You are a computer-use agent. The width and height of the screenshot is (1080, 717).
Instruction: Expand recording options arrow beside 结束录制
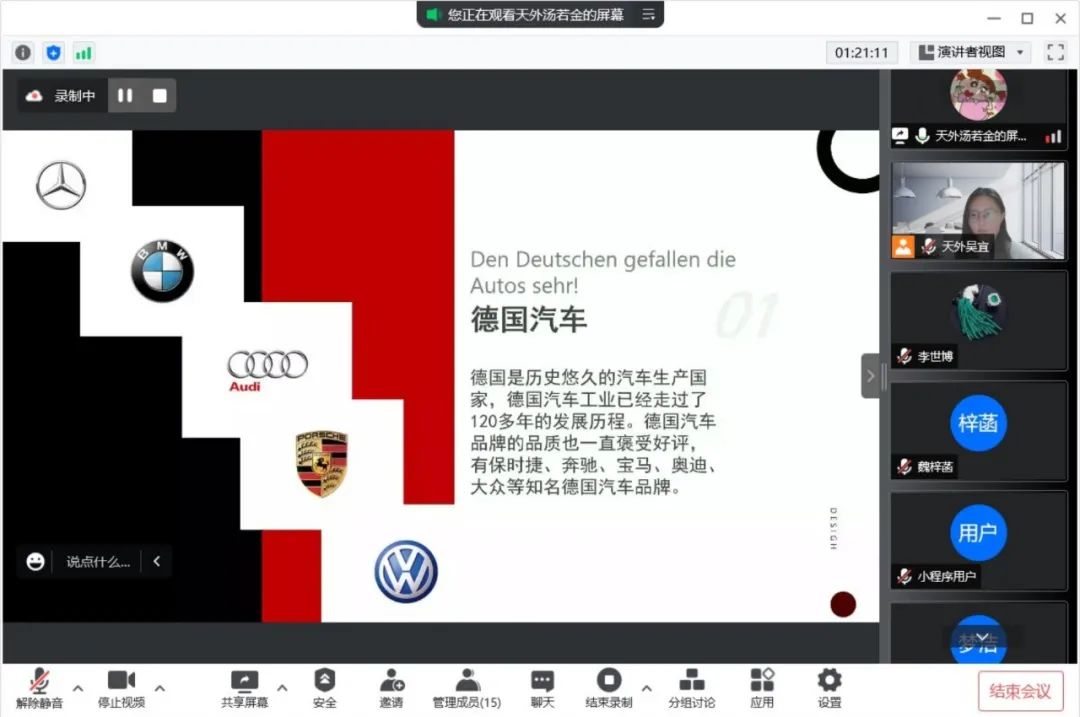tap(646, 688)
